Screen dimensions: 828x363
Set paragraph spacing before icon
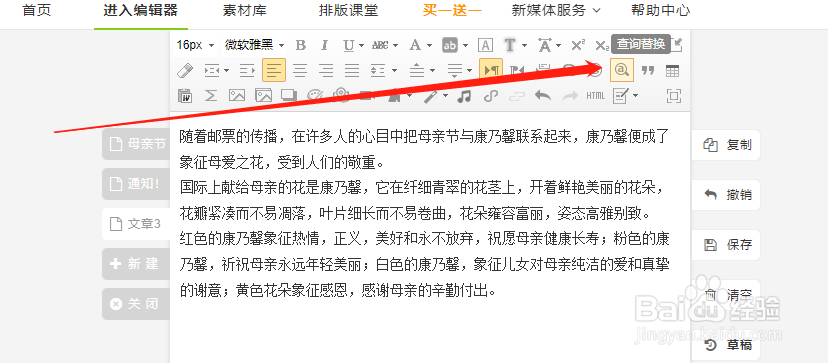pyautogui.click(x=418, y=70)
